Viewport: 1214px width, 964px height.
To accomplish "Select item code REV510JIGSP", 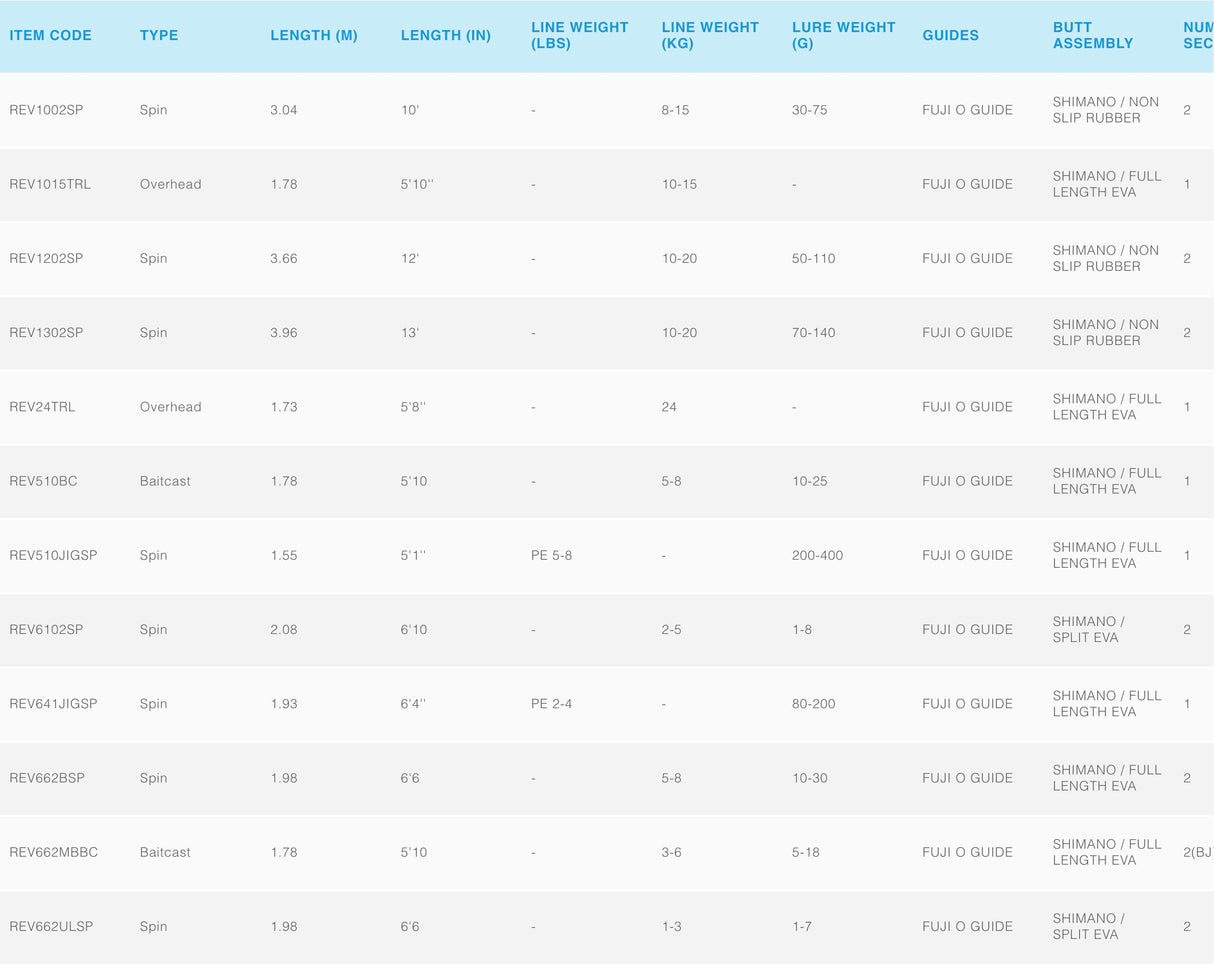I will click(53, 555).
